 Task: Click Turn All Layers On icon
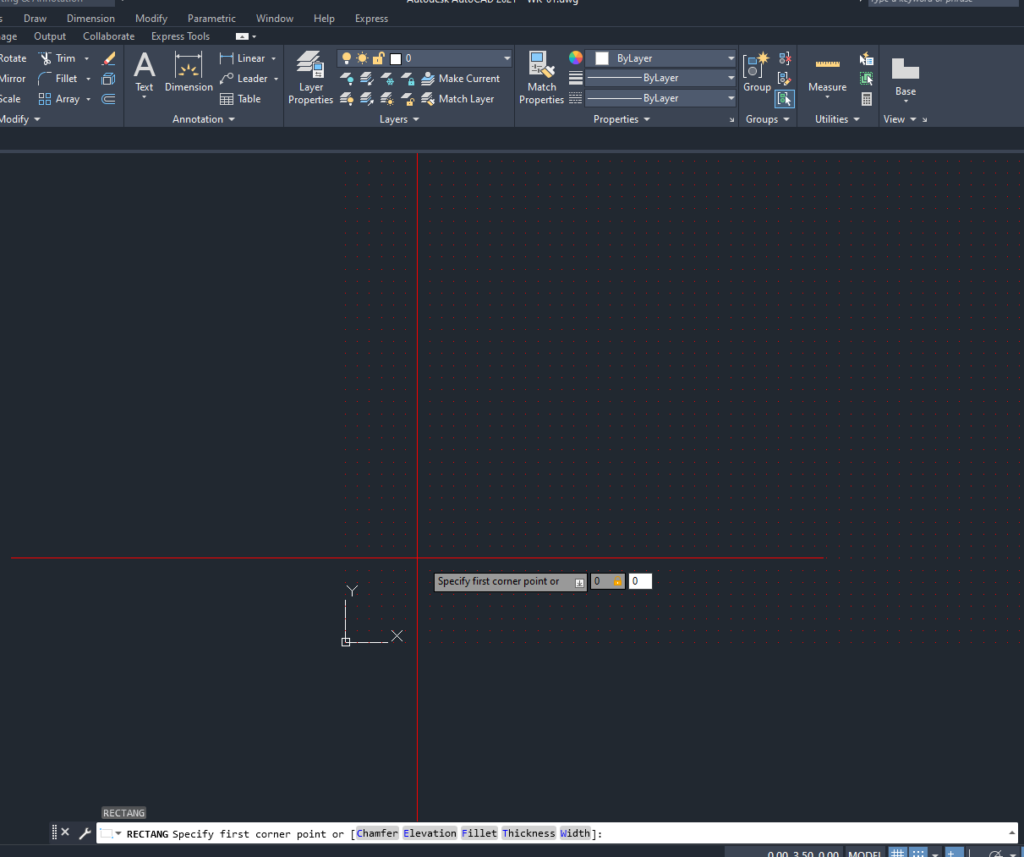347,99
